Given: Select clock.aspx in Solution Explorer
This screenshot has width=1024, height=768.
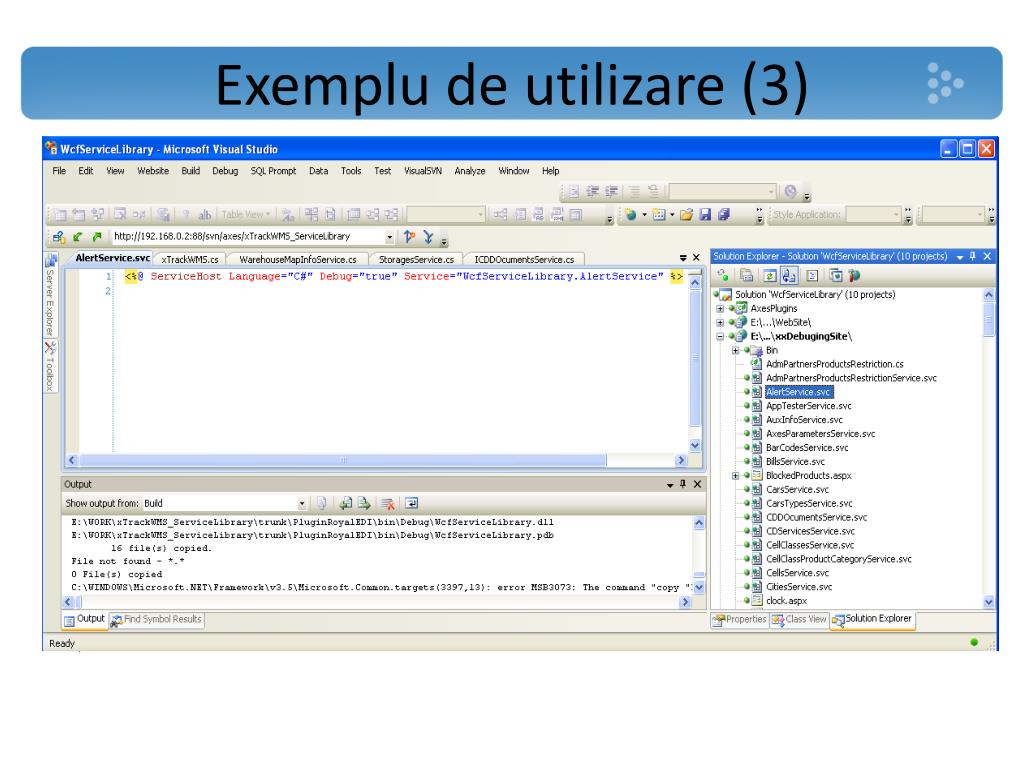Looking at the screenshot, I should 786,601.
